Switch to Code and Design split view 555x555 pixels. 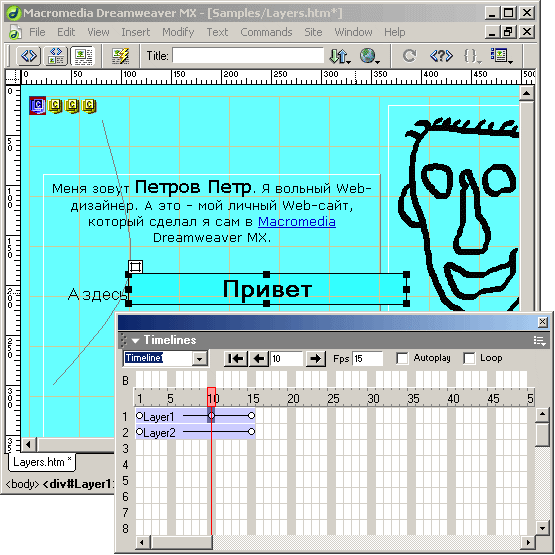[x=56, y=56]
